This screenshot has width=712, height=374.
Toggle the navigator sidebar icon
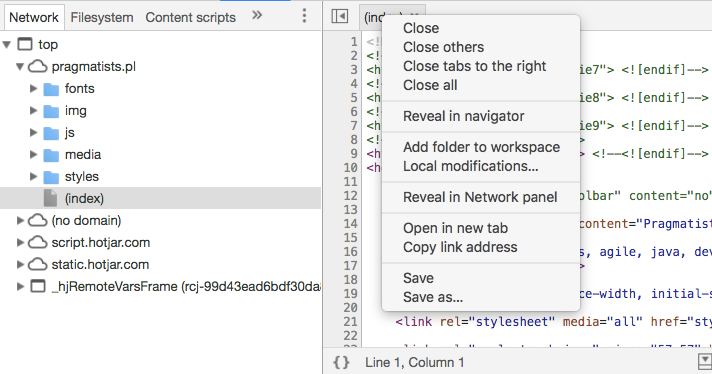point(340,16)
